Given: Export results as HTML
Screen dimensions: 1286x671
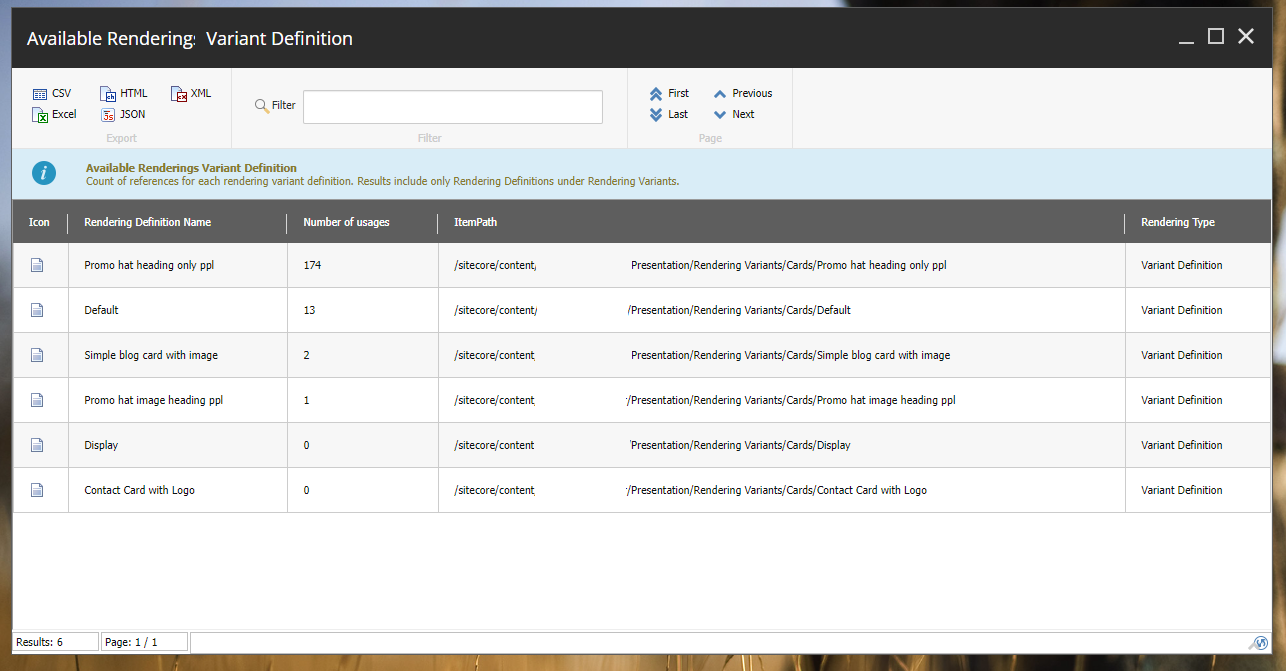Looking at the screenshot, I should (124, 93).
